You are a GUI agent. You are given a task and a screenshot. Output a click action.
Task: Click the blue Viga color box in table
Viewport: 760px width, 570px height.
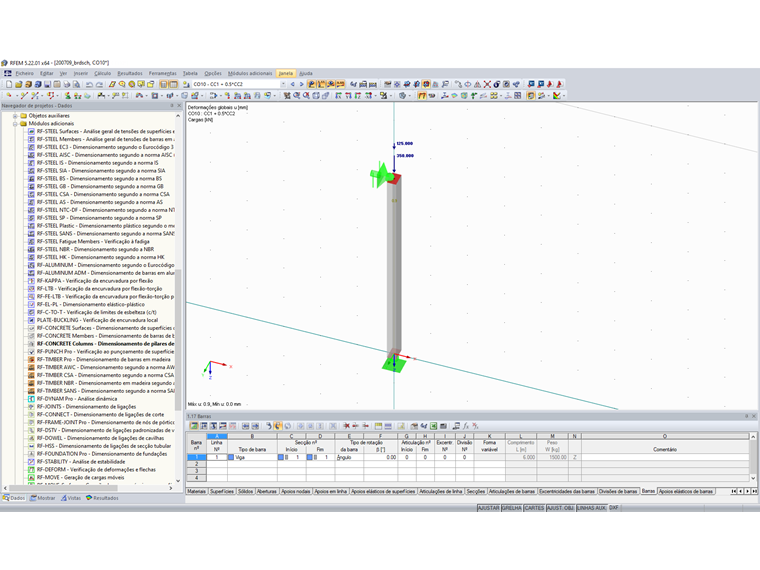(231, 457)
